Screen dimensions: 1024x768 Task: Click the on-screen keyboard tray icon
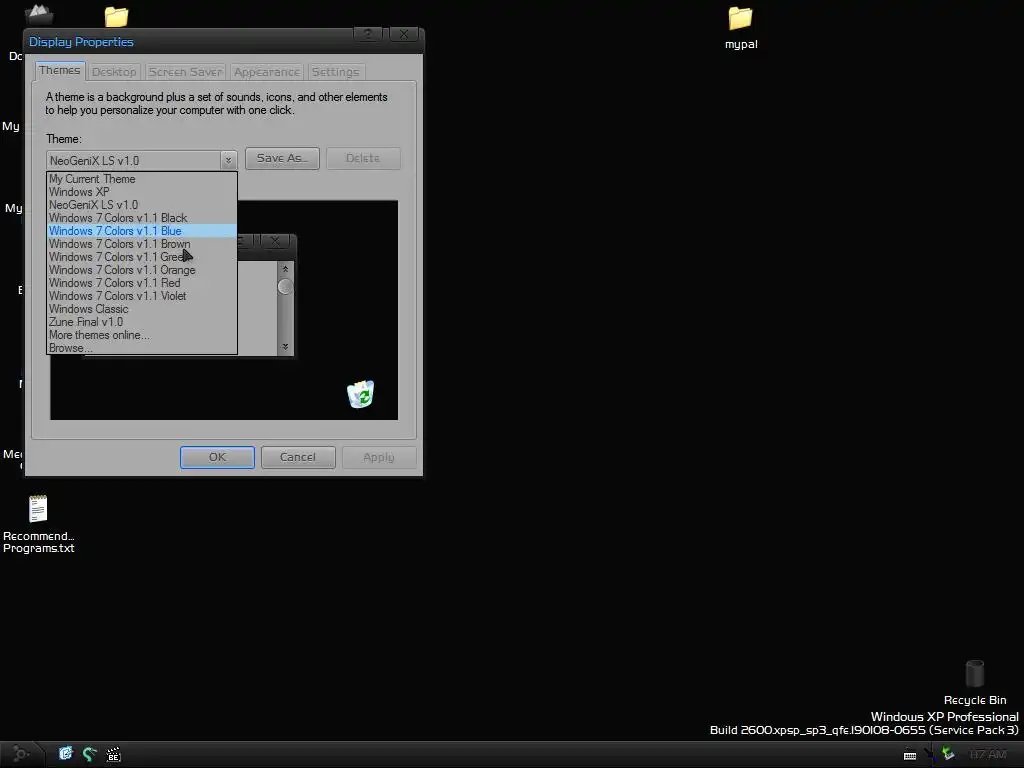coord(910,755)
